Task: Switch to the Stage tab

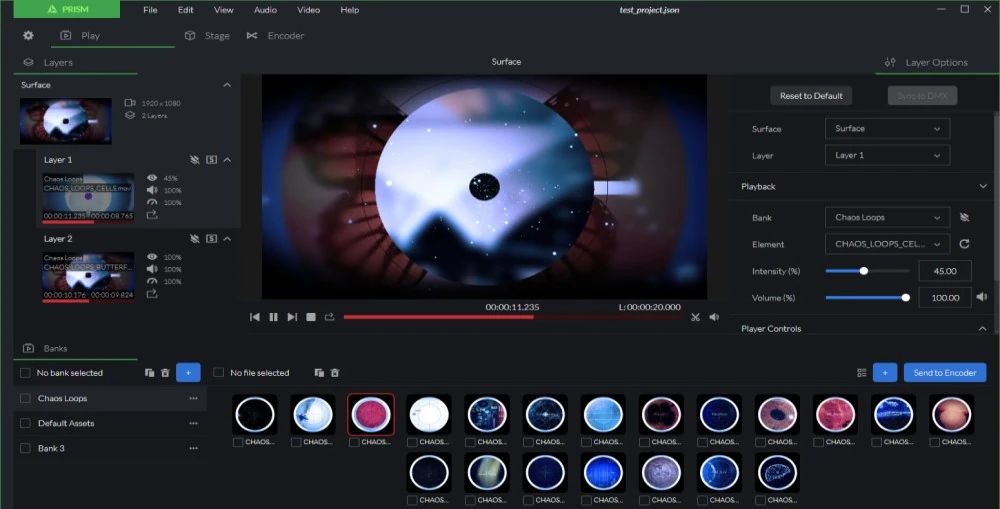Action: pos(207,36)
